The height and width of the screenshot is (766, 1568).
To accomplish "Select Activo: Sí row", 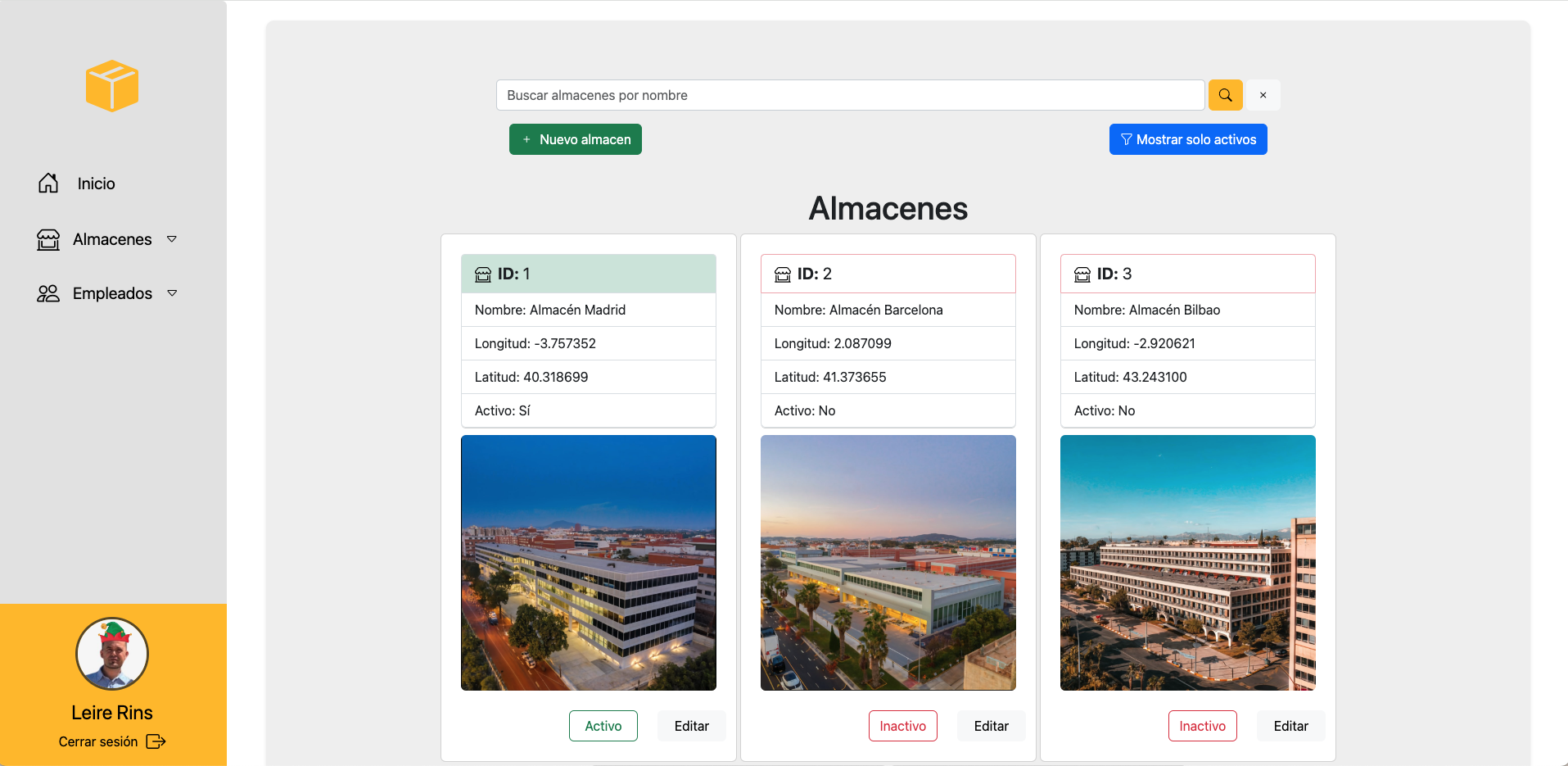I will 589,410.
